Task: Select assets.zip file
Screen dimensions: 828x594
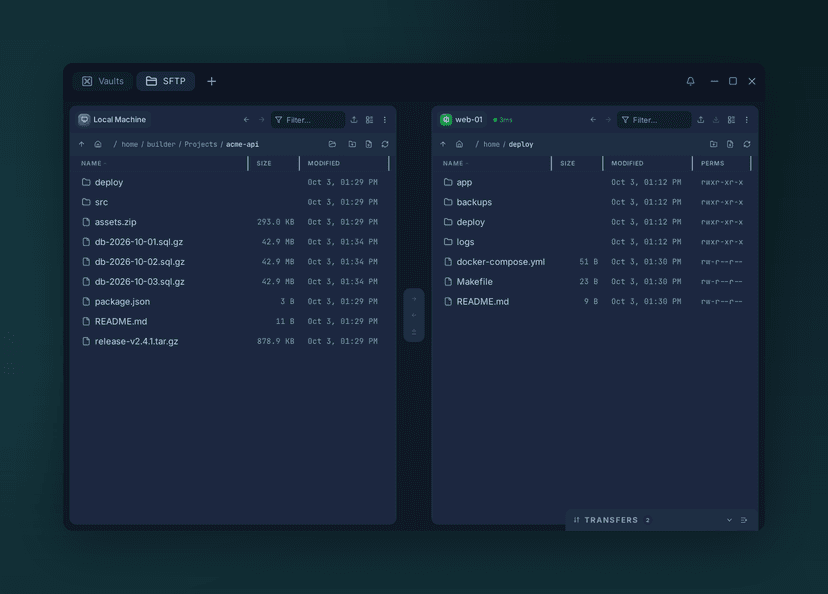Action: [x=233, y=222]
